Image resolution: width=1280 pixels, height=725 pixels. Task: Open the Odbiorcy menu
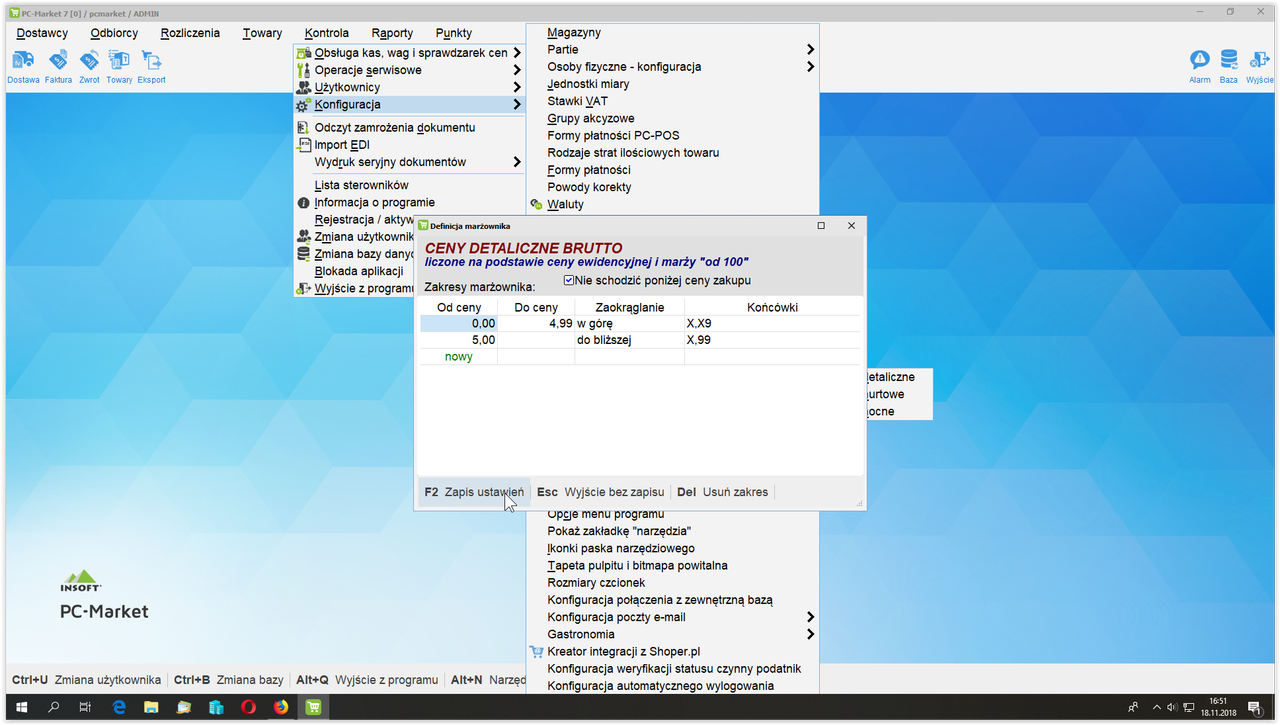114,33
